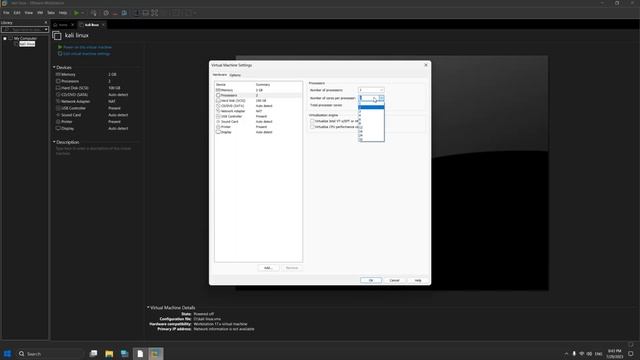Toggle the Show Library toolbar icon
The image size is (640, 360).
tap(137, 13)
